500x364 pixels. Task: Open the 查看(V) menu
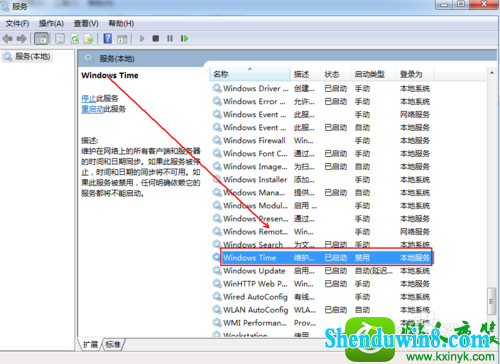(86, 24)
